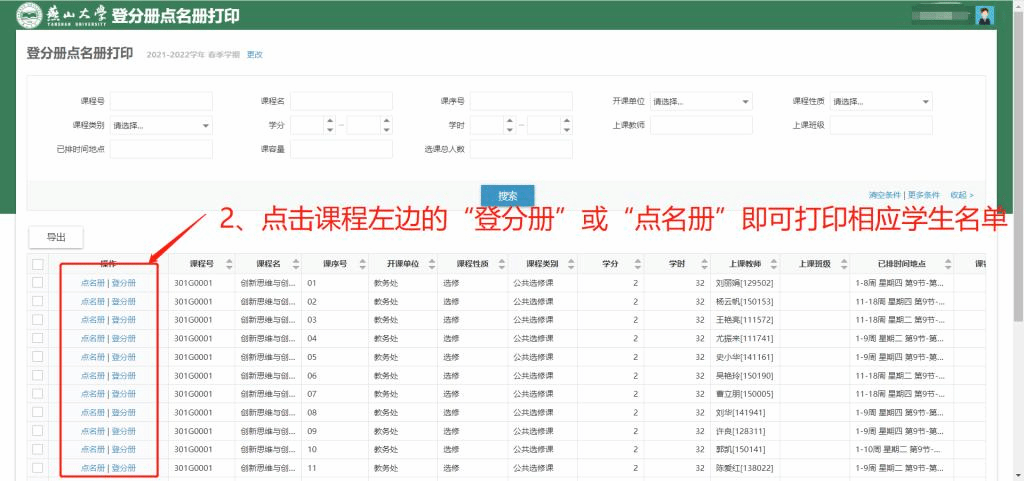Open 登分册 for course sequence 08
This screenshot has width=1024, height=481.
(124, 412)
